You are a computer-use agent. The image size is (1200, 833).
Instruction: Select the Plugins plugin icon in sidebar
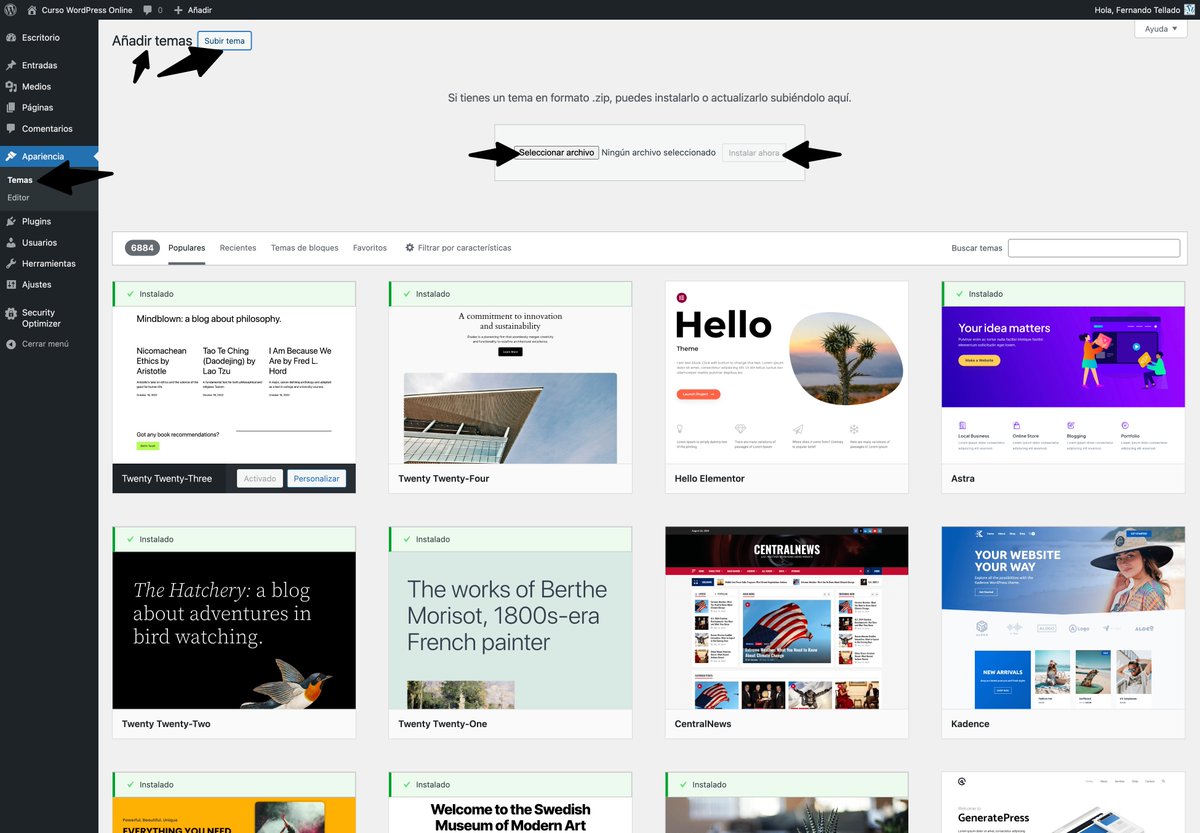pyautogui.click(x=12, y=221)
